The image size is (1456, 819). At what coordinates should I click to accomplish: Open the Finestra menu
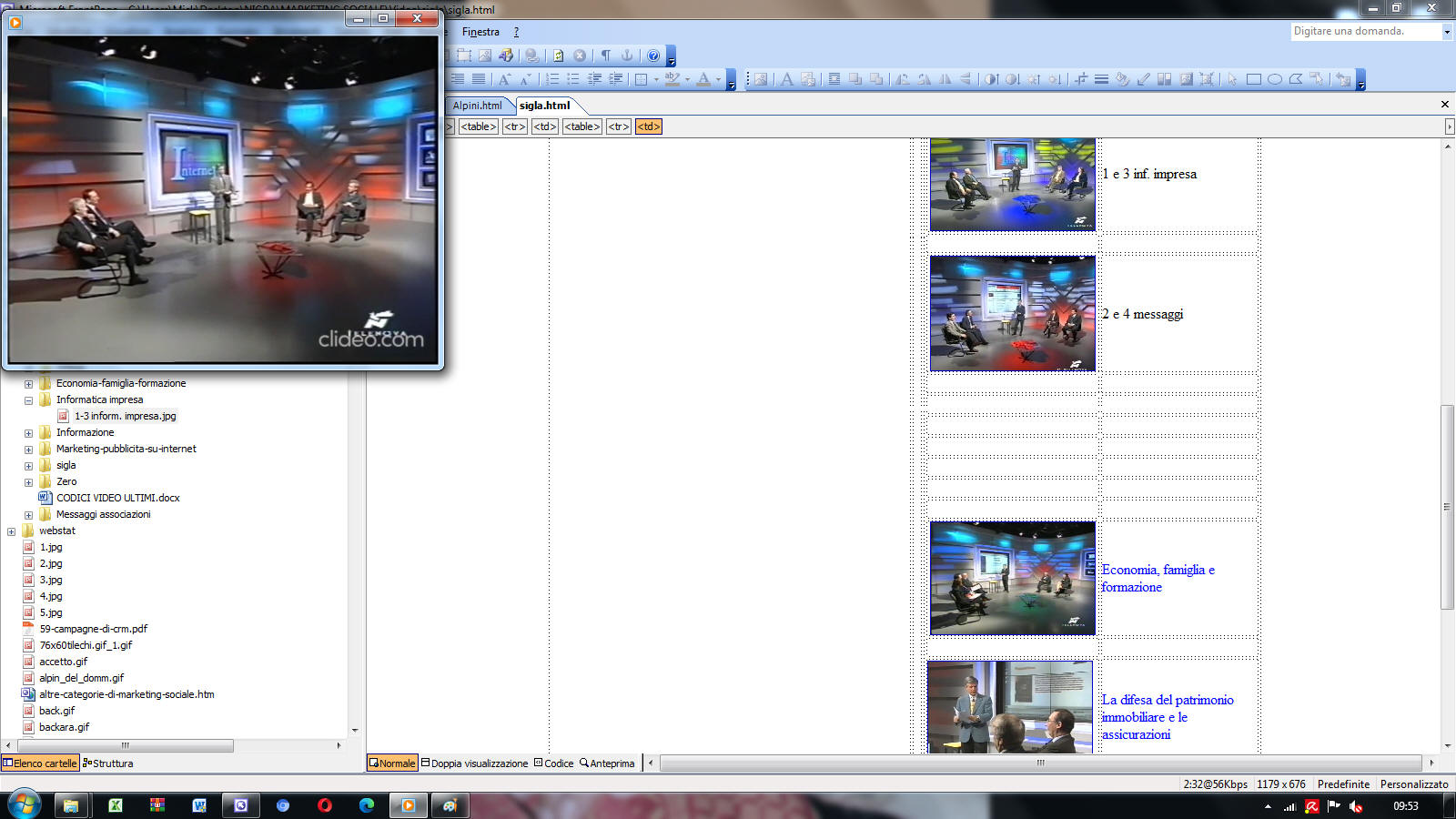click(x=480, y=32)
